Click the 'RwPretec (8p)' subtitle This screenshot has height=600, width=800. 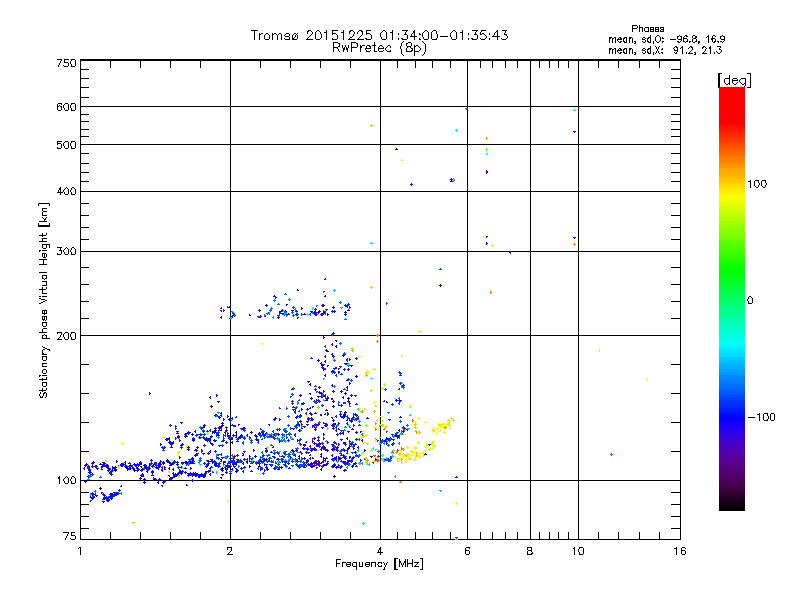pos(379,48)
